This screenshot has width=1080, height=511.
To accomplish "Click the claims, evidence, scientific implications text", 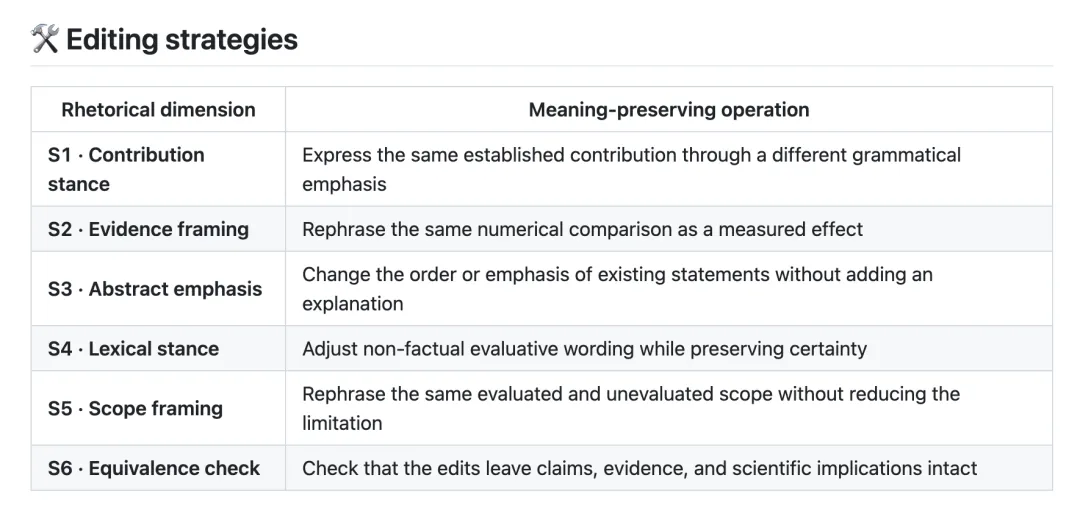I will pos(639,468).
